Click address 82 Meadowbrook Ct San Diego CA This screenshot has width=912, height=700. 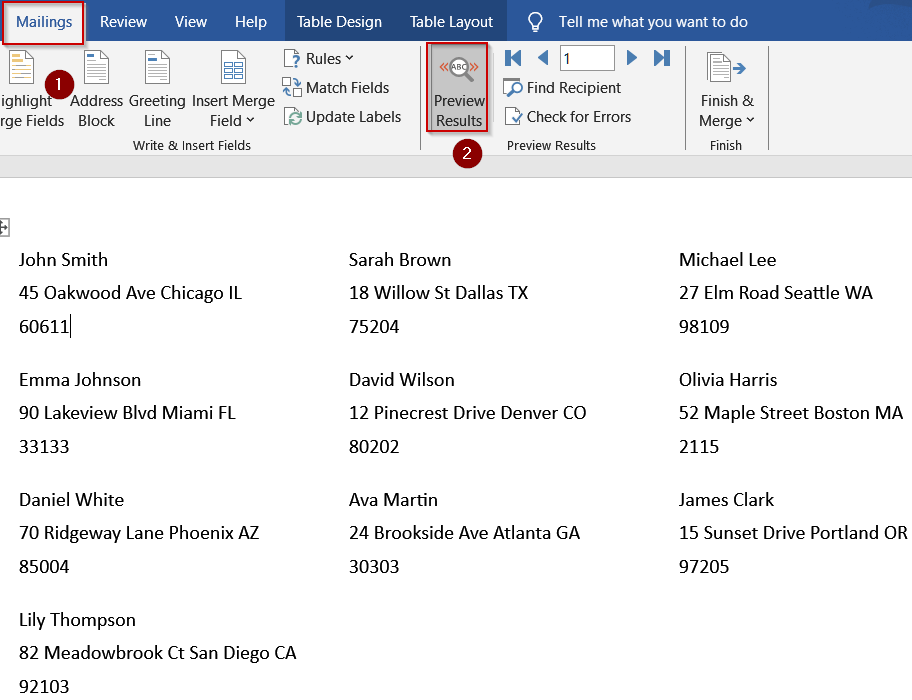[158, 653]
